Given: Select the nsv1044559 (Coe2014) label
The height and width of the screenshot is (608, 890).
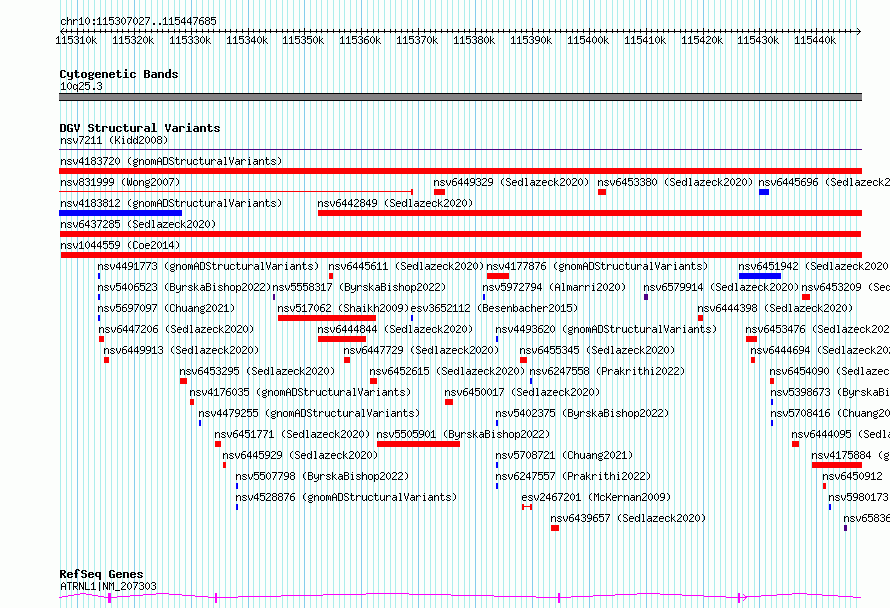Looking at the screenshot, I should 120,245.
